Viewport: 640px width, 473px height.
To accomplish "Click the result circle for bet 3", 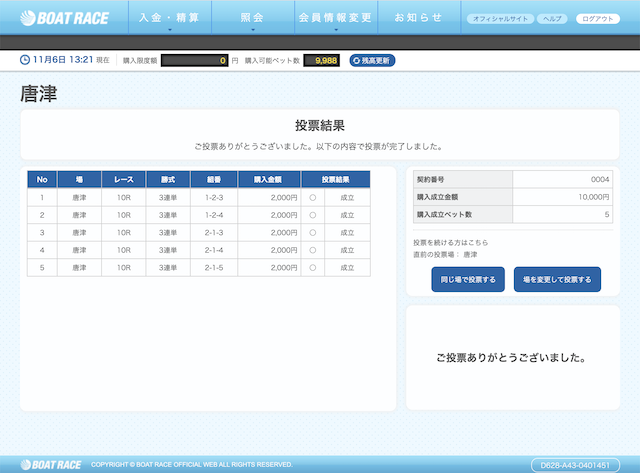I will point(312,233).
